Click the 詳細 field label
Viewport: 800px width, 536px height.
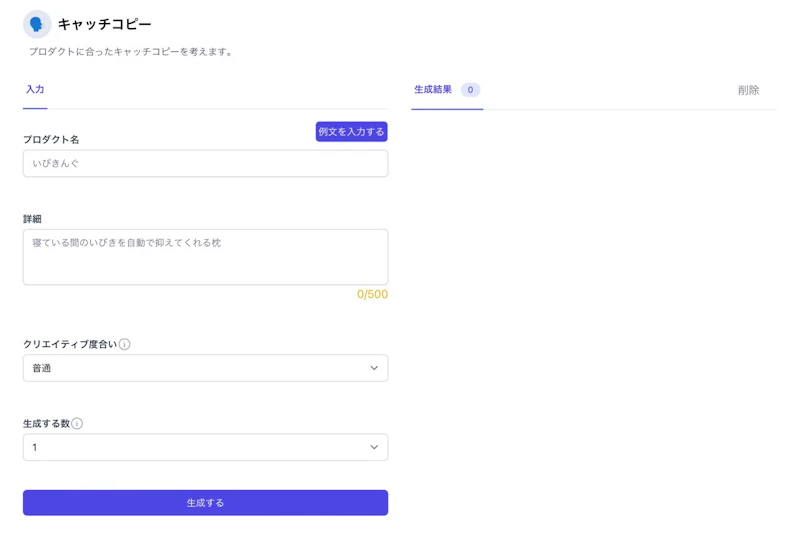(x=33, y=219)
